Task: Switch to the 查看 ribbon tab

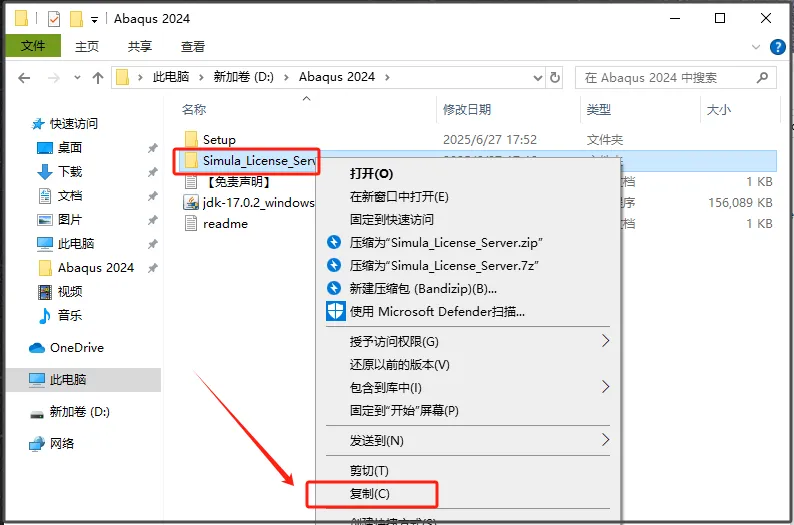Action: click(192, 47)
